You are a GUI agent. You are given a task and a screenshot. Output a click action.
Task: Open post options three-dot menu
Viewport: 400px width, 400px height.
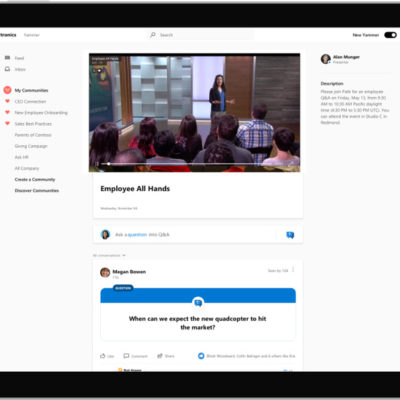[293, 270]
